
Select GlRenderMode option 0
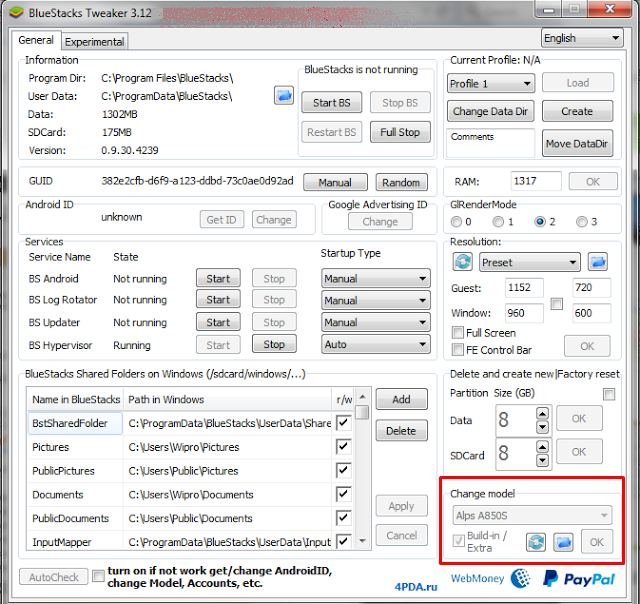pos(456,222)
